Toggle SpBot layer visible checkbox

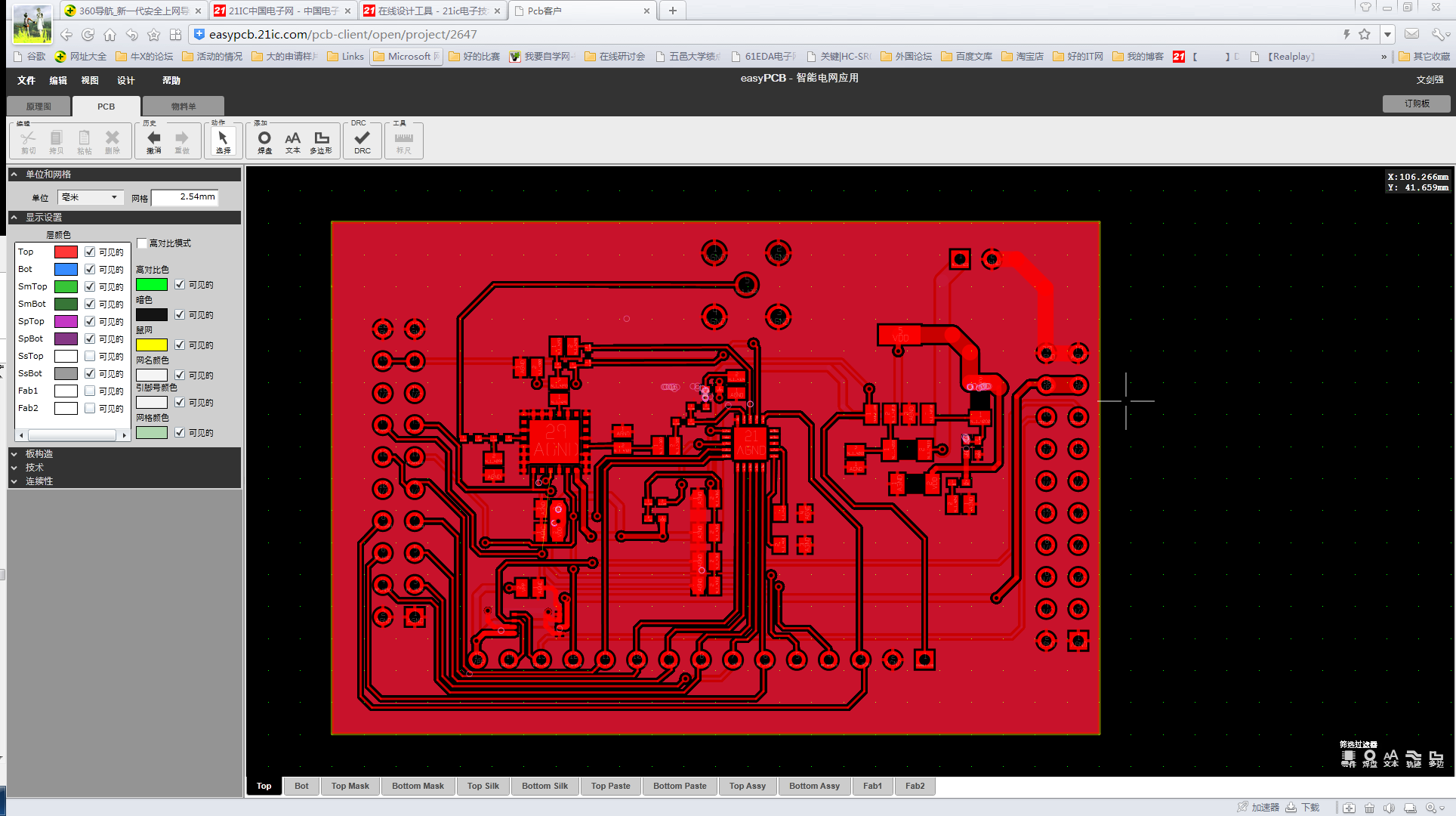point(90,338)
